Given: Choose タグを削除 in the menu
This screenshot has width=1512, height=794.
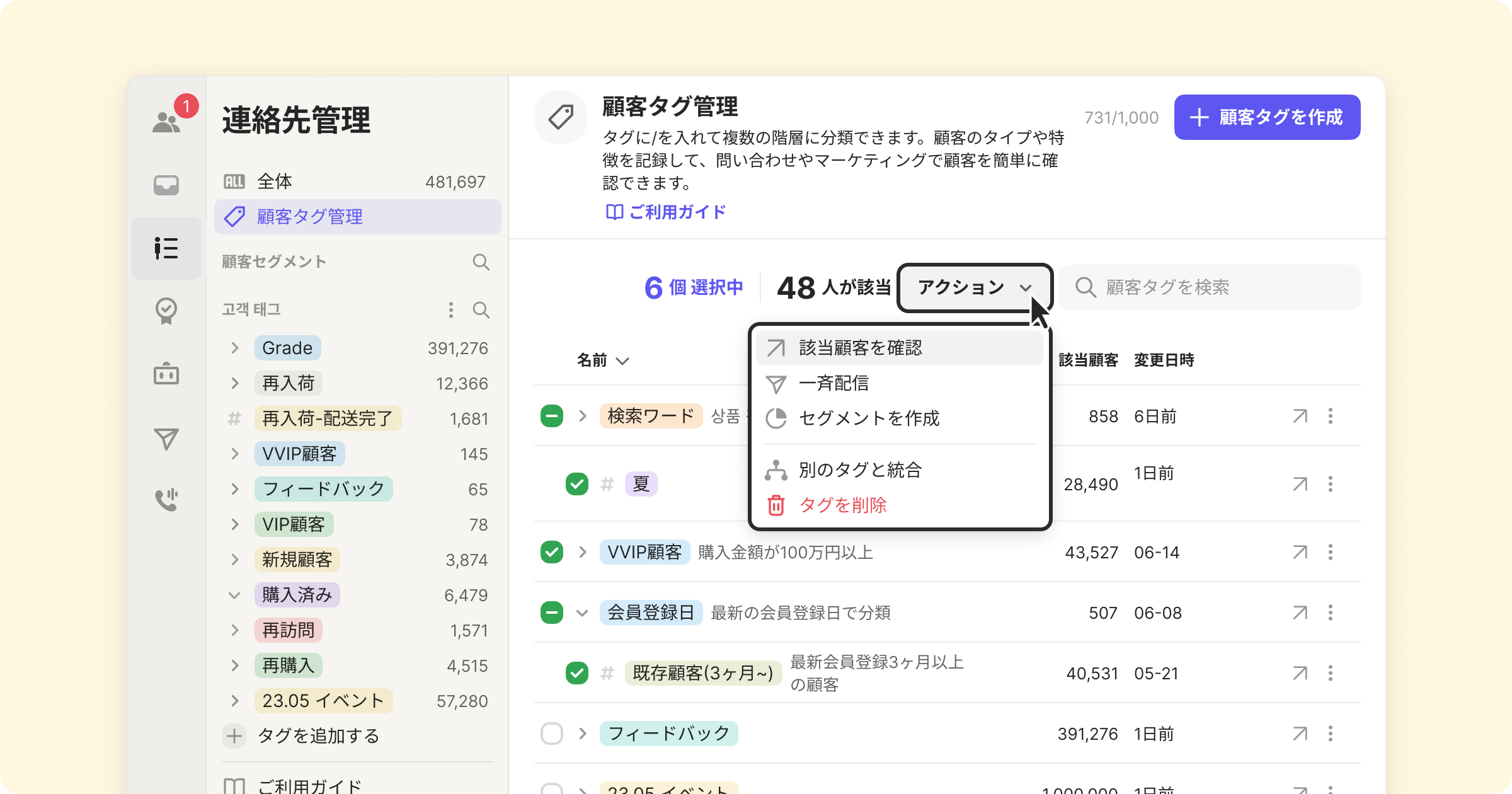Looking at the screenshot, I should click(x=842, y=505).
